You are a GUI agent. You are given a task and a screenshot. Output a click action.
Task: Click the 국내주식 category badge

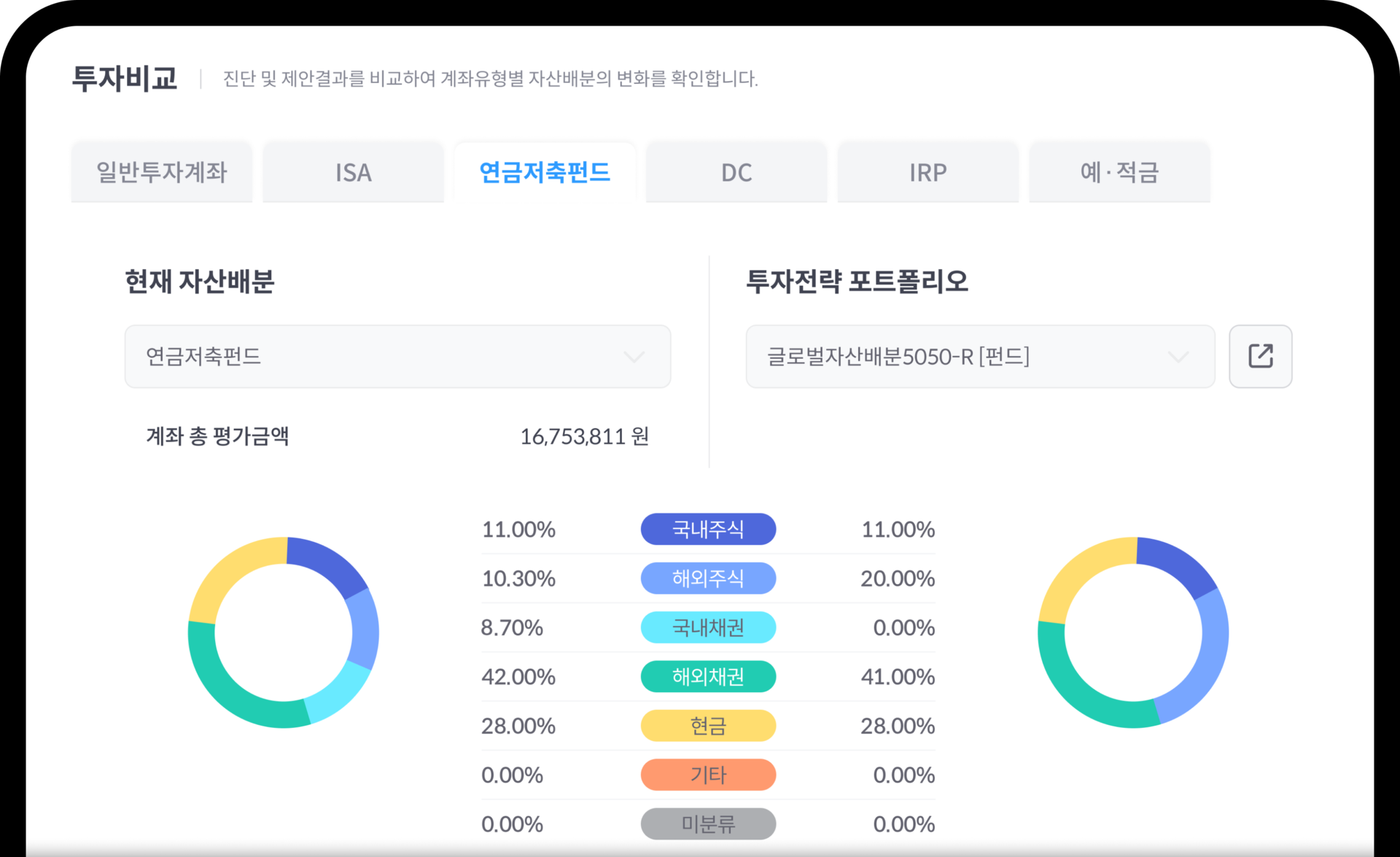pos(708,529)
